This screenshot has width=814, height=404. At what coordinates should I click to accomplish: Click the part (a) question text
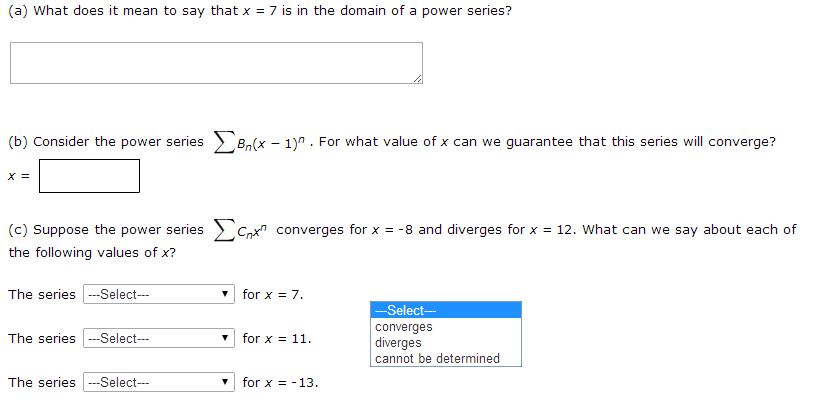coord(260,11)
